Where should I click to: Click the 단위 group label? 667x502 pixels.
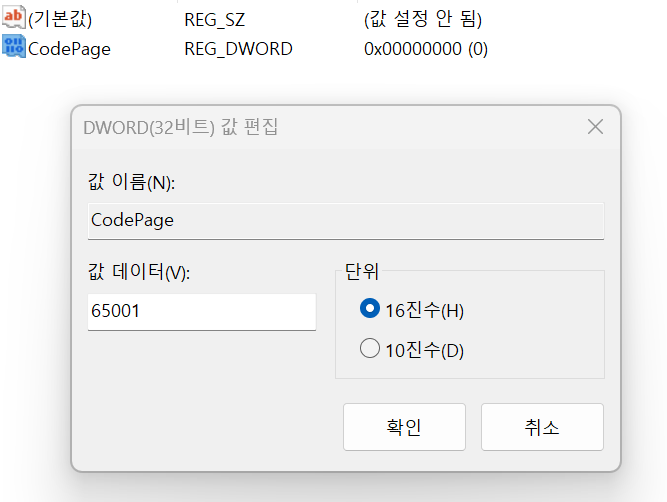click(361, 271)
